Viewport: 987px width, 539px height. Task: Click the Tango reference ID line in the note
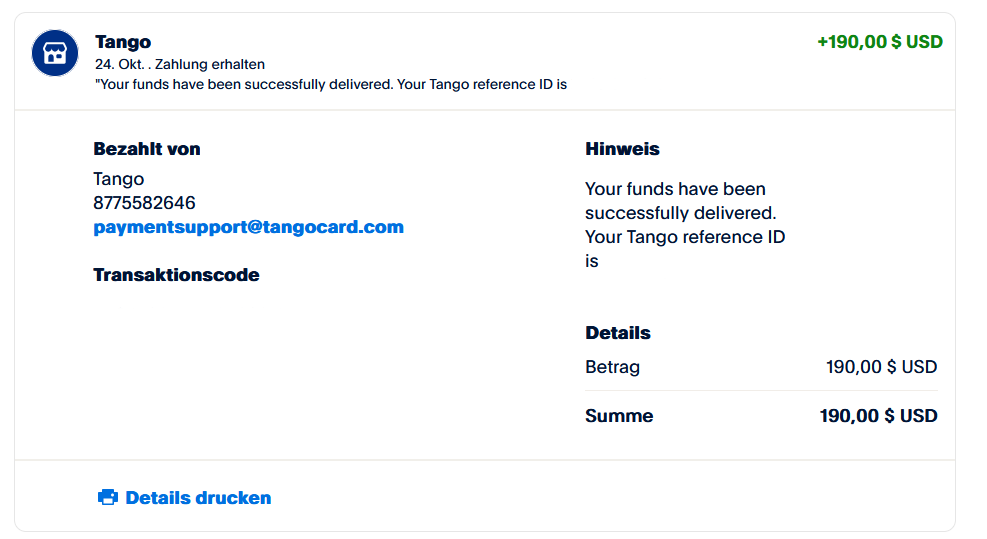point(685,237)
